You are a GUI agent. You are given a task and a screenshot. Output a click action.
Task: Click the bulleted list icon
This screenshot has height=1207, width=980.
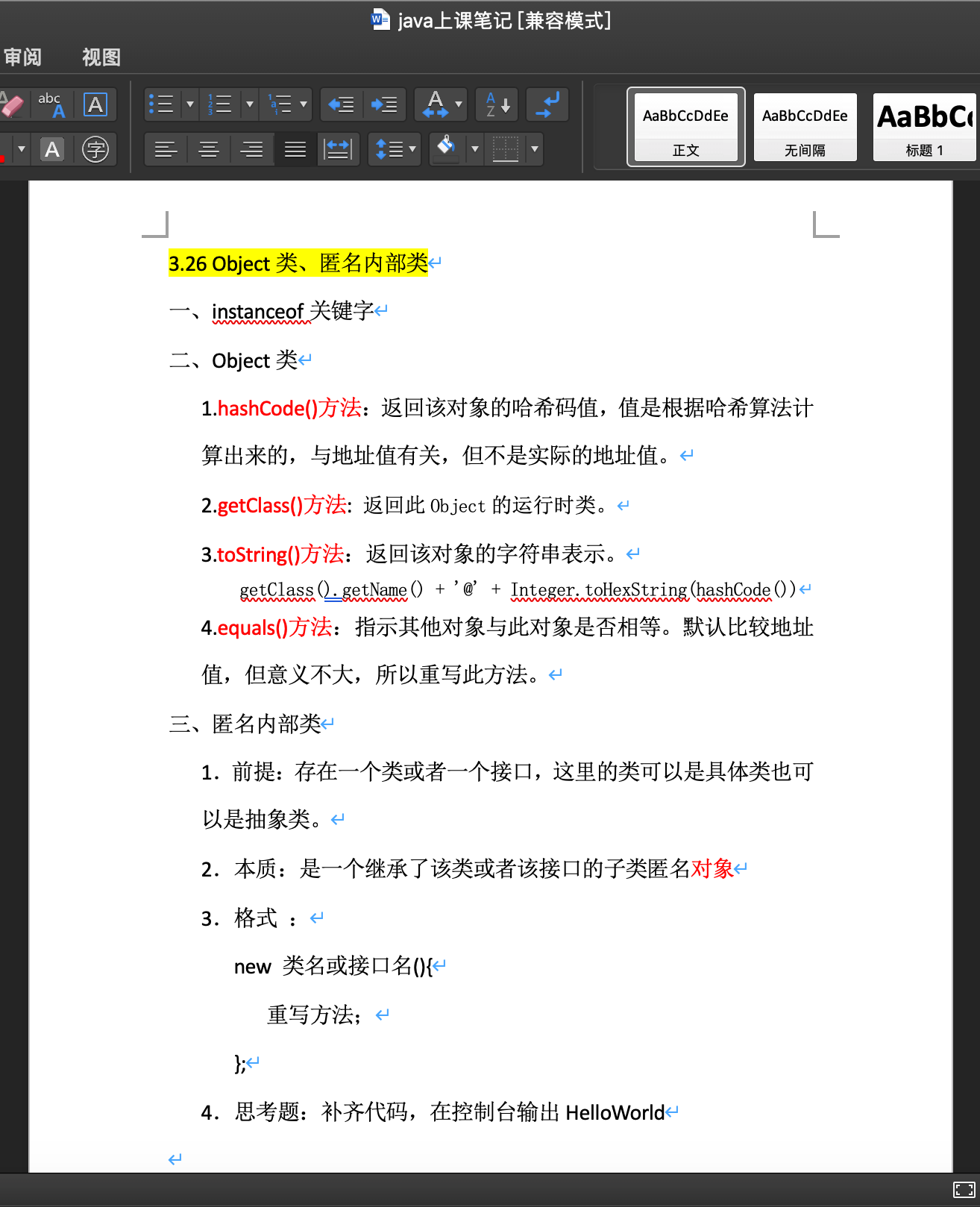[x=161, y=104]
